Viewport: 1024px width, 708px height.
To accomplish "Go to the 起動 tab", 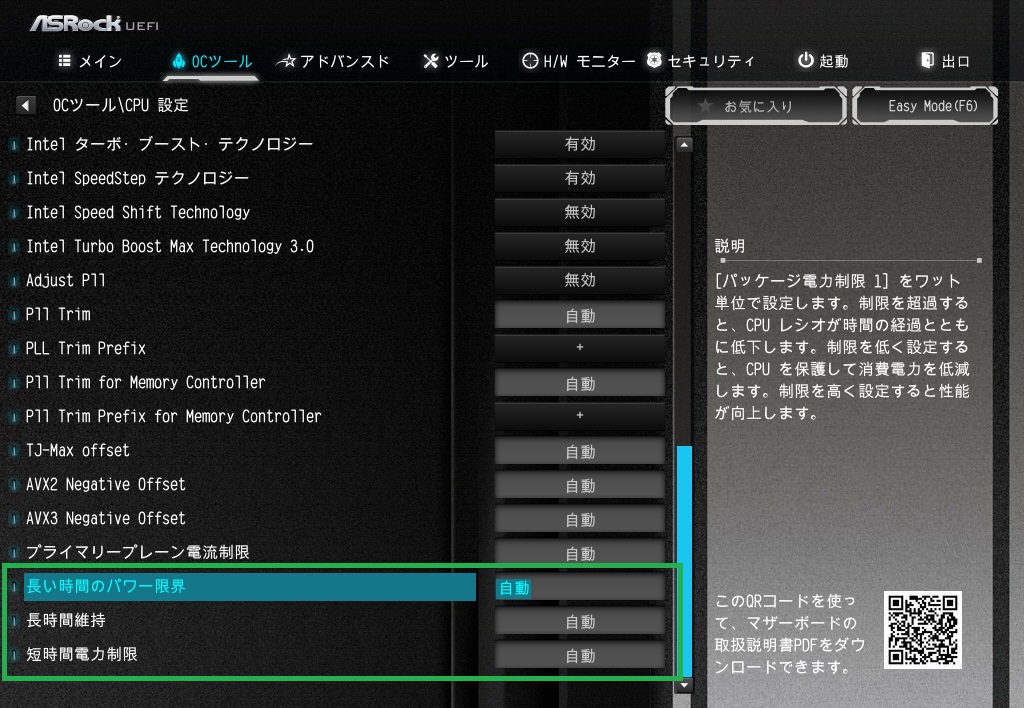I will pyautogui.click(x=824, y=61).
